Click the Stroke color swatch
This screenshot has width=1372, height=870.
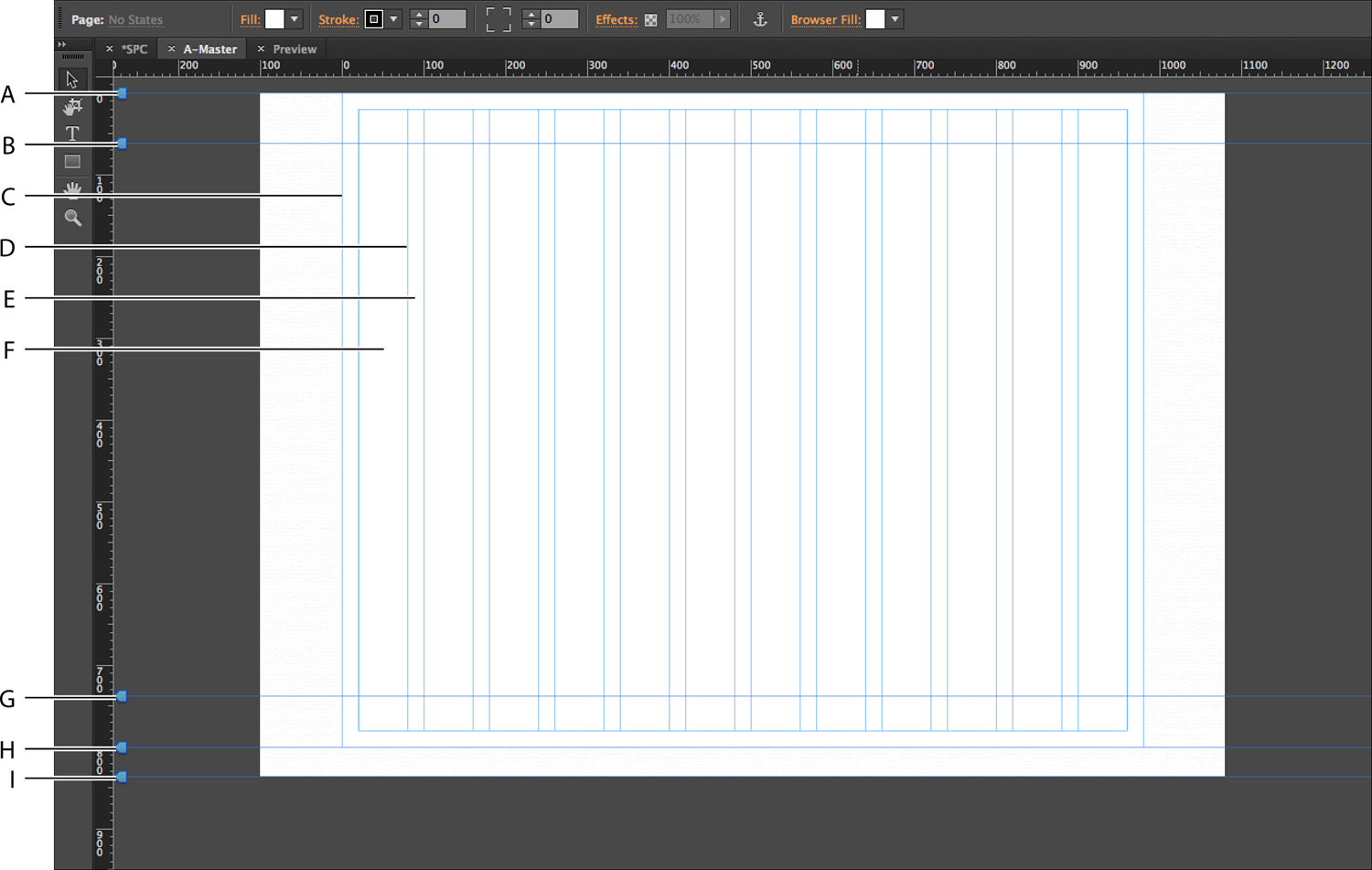click(374, 19)
